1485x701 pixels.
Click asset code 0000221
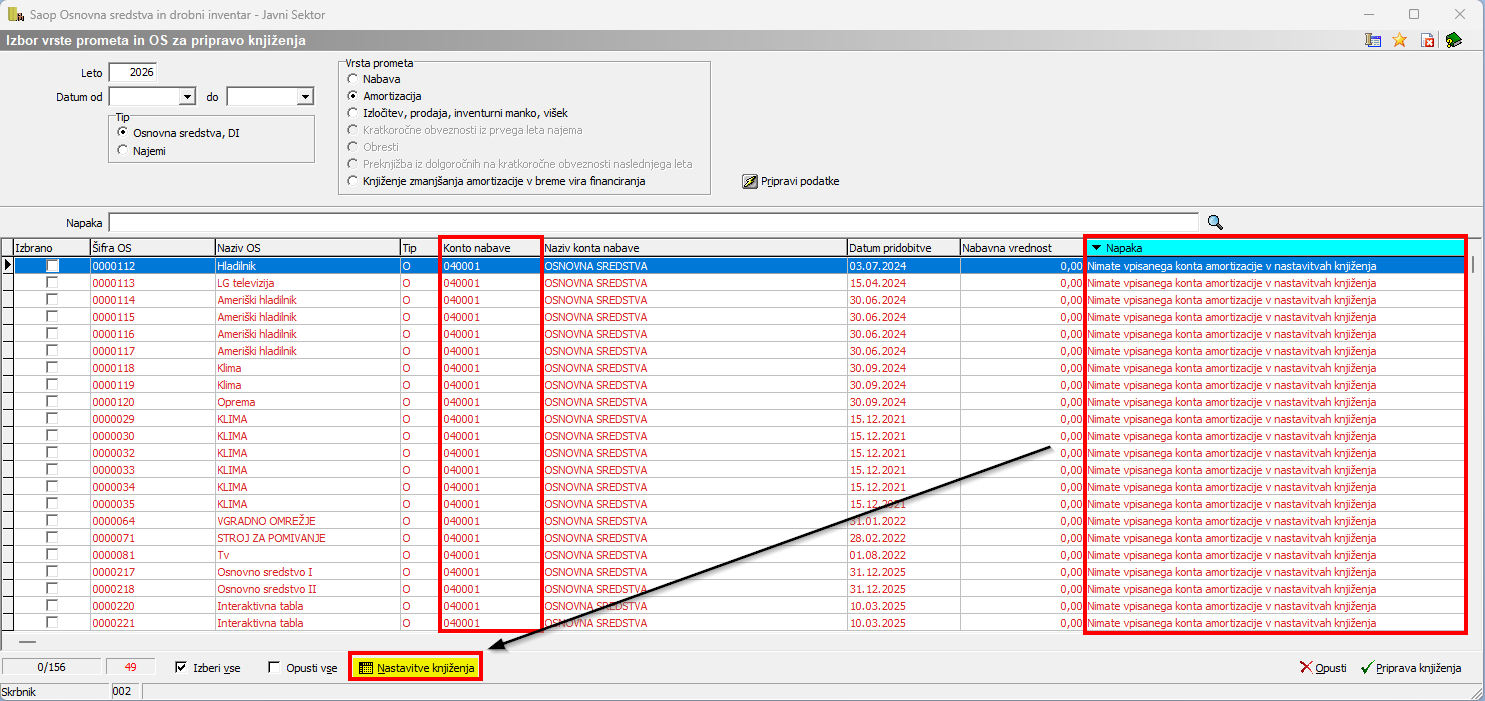coord(113,623)
